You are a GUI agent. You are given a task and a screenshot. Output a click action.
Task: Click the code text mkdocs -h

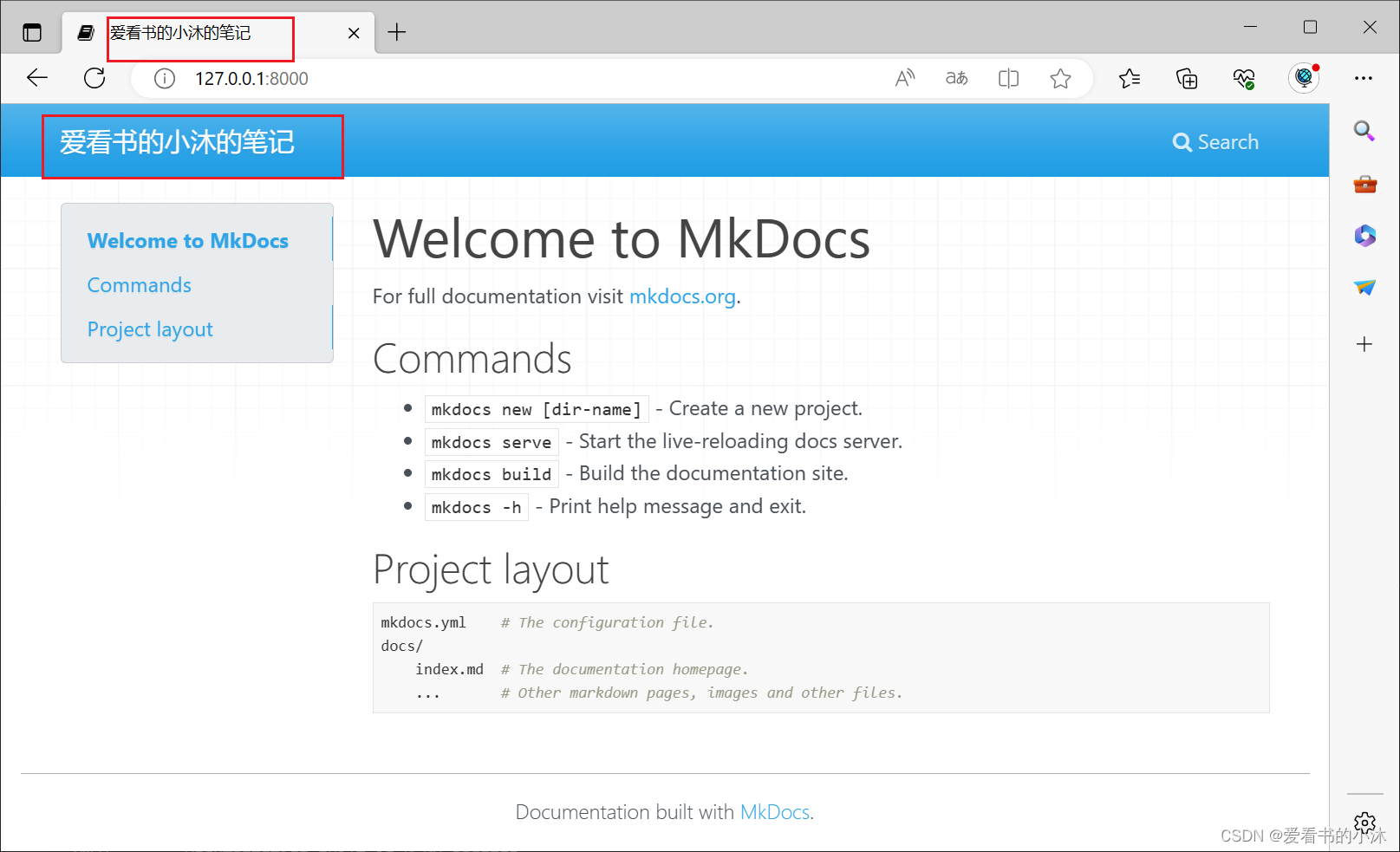(x=477, y=507)
